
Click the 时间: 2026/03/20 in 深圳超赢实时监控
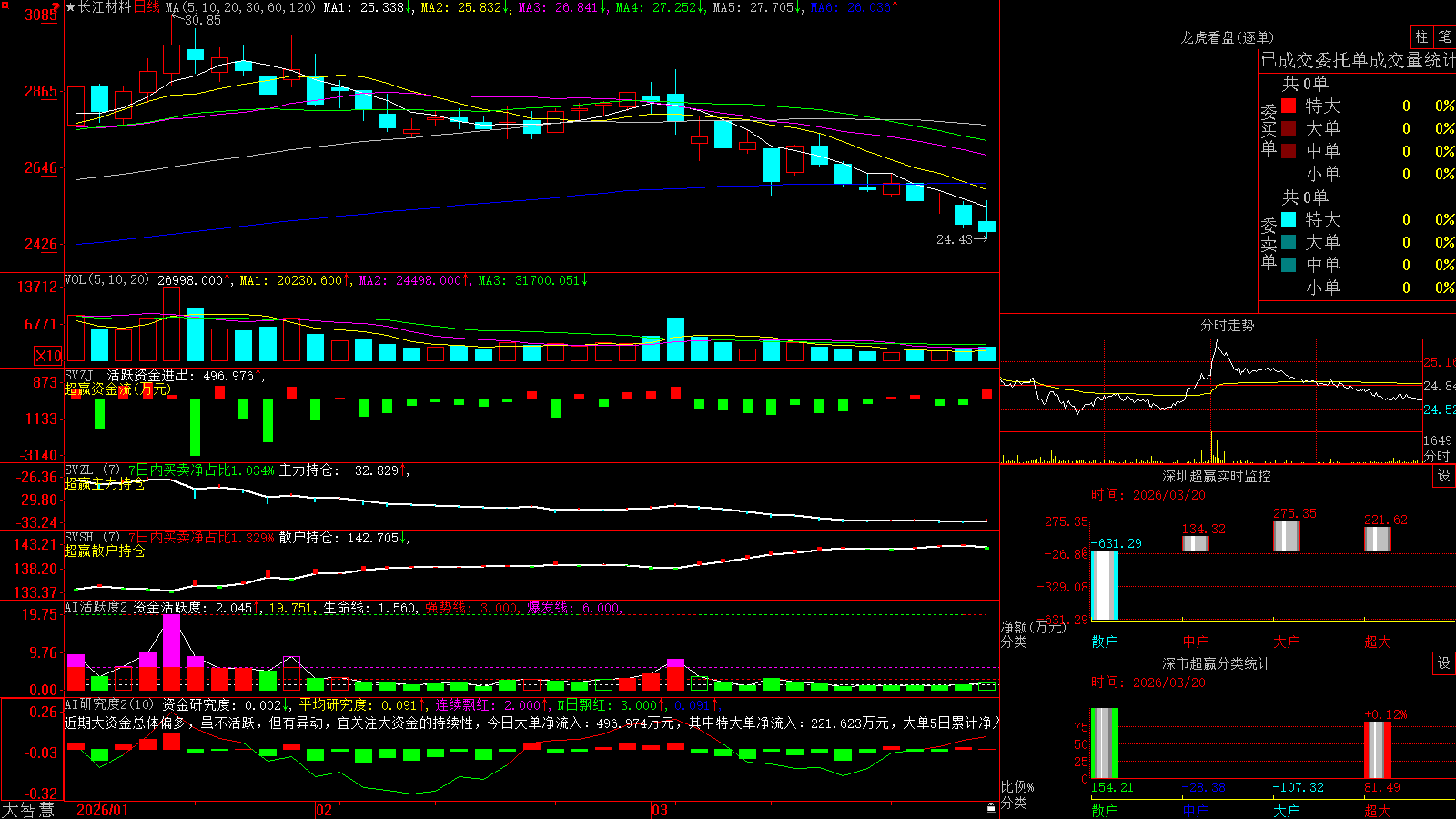coord(1148,495)
